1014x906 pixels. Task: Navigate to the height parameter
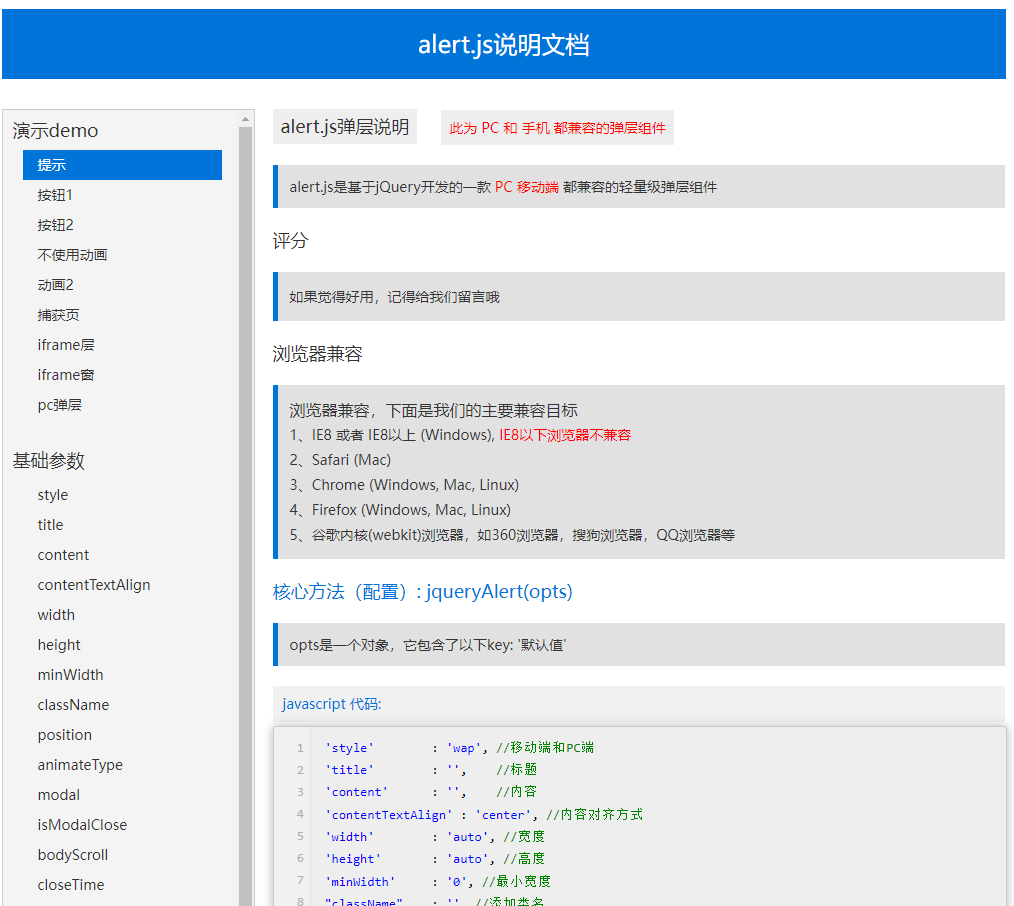[59, 645]
